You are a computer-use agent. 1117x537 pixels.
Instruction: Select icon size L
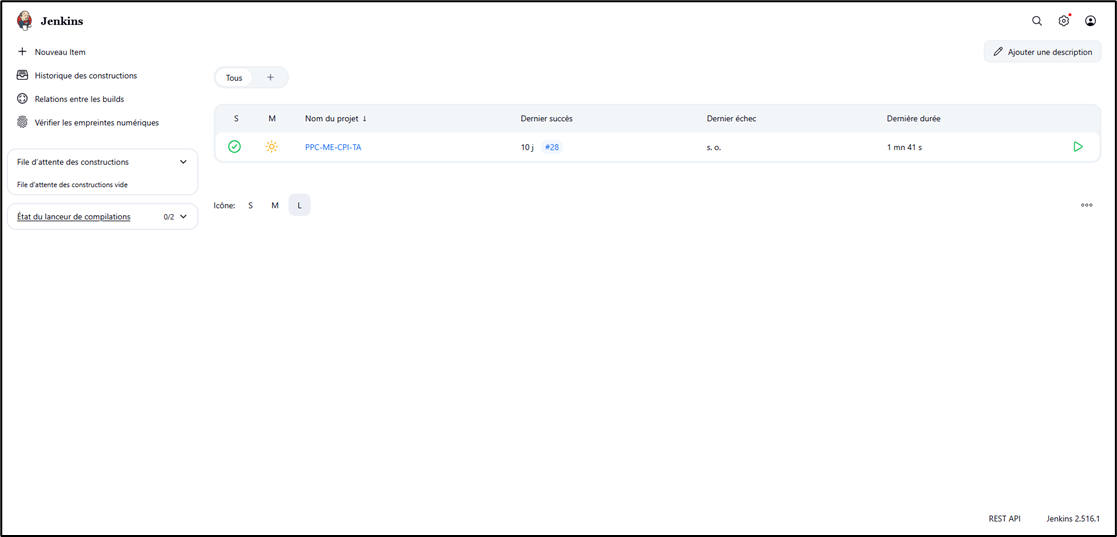click(299, 205)
